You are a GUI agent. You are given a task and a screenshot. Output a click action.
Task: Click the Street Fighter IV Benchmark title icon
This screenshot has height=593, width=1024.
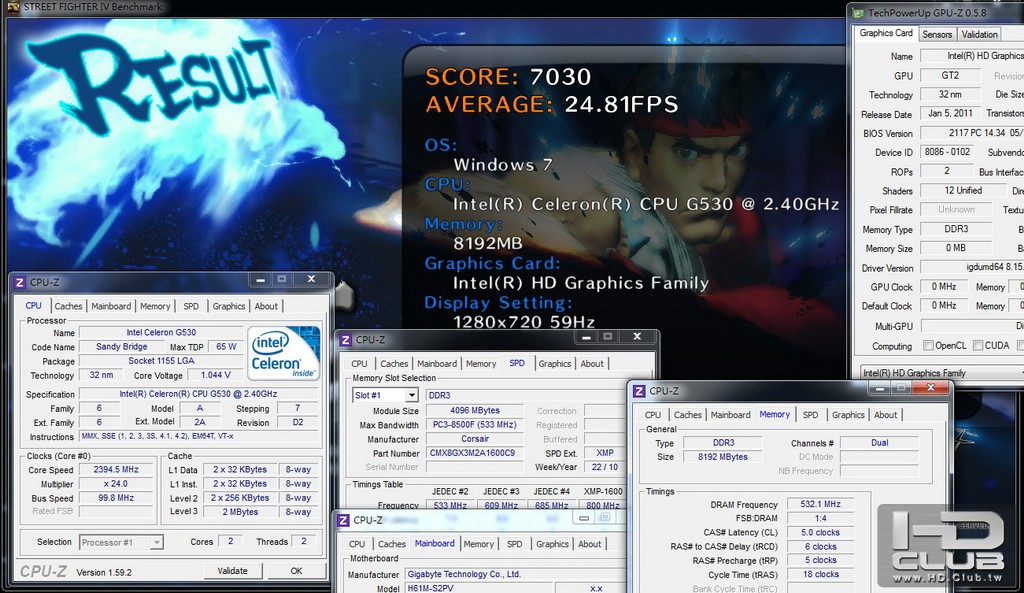coord(12,7)
